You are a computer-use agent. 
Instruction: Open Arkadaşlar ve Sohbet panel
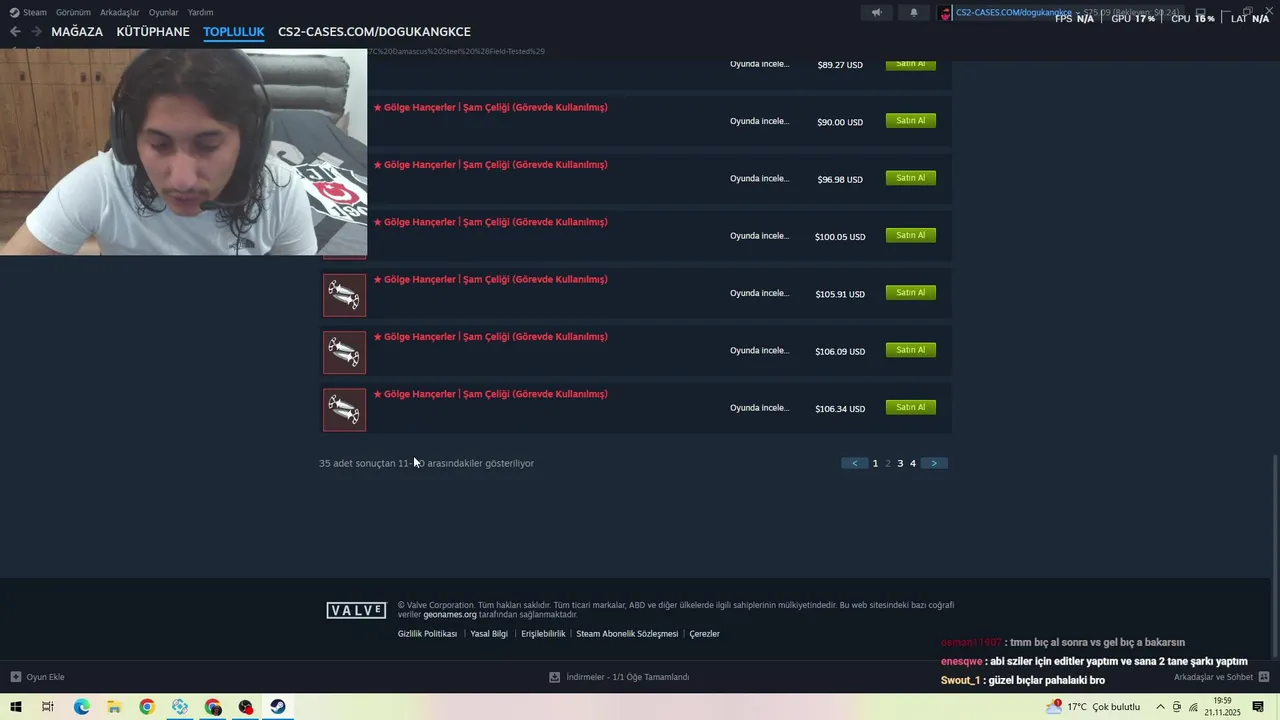click(x=1221, y=677)
